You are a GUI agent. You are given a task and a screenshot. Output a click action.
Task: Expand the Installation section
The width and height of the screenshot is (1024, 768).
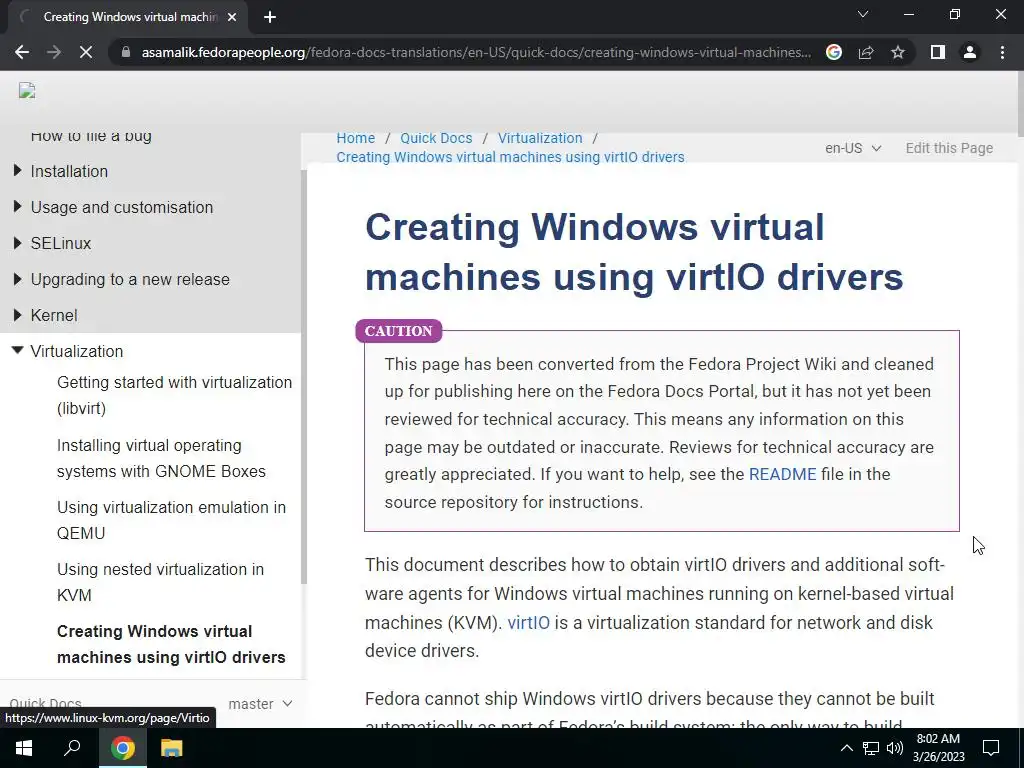(18, 171)
